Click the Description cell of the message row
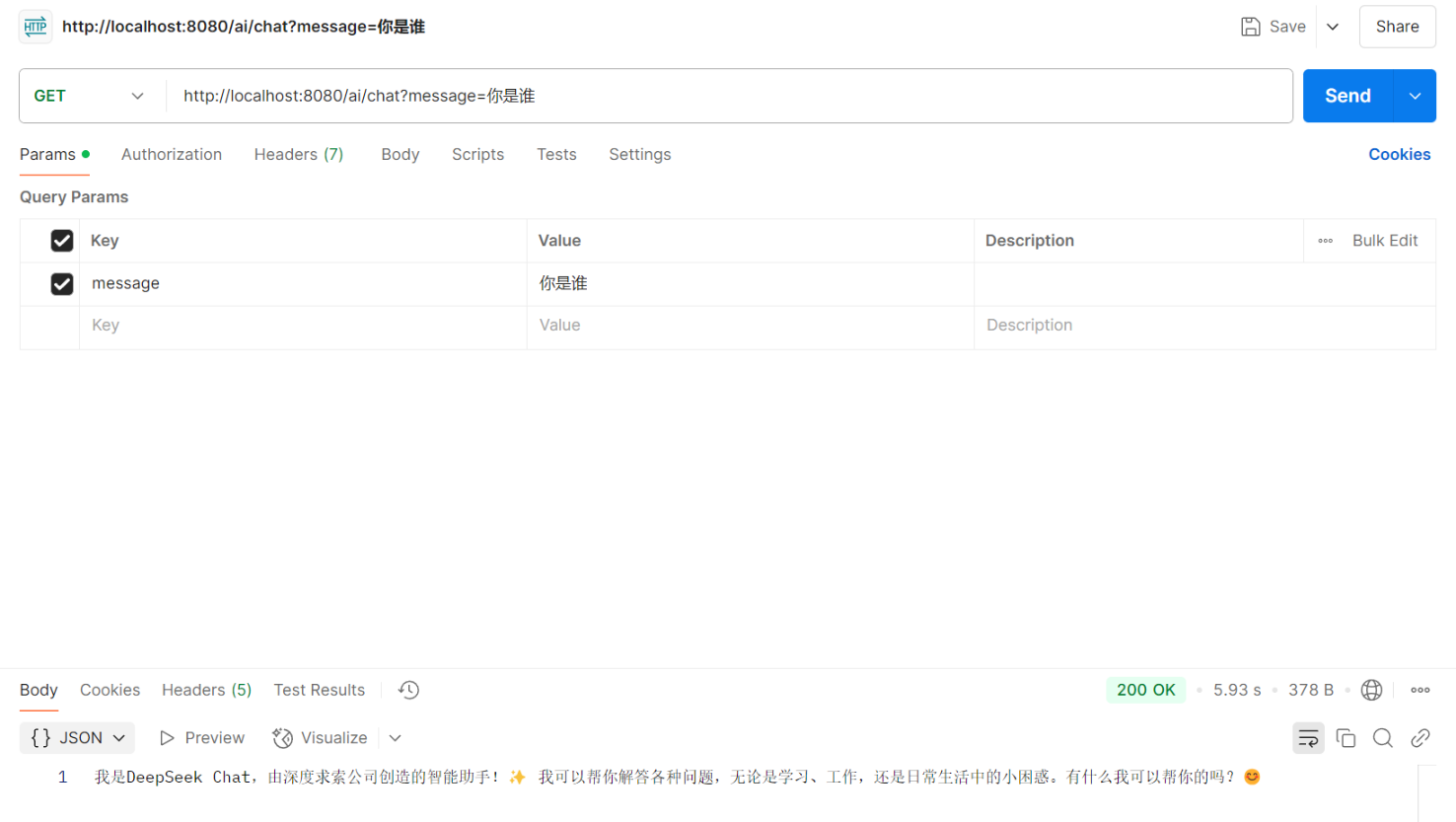 (1204, 284)
